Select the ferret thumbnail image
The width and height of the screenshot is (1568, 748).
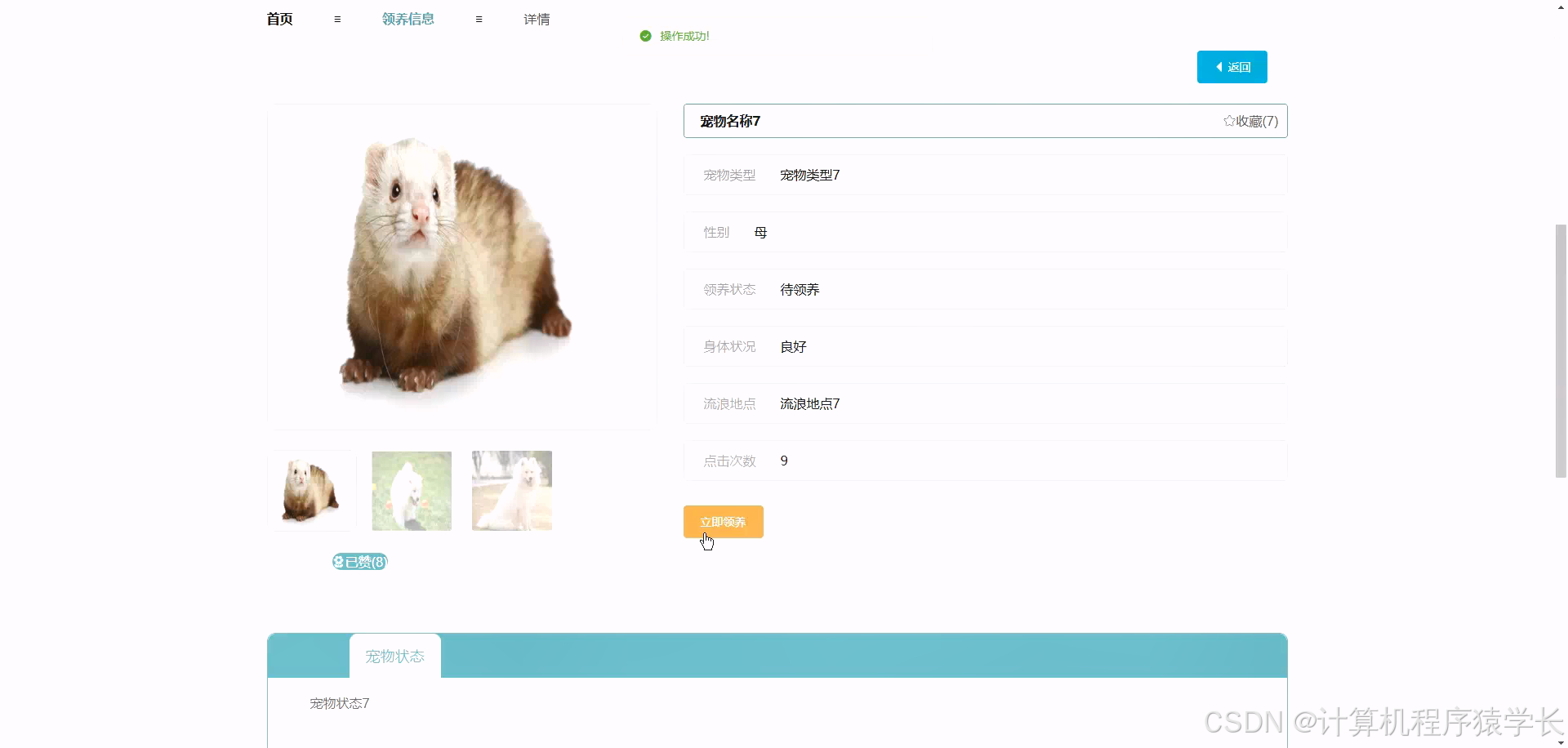pyautogui.click(x=311, y=491)
